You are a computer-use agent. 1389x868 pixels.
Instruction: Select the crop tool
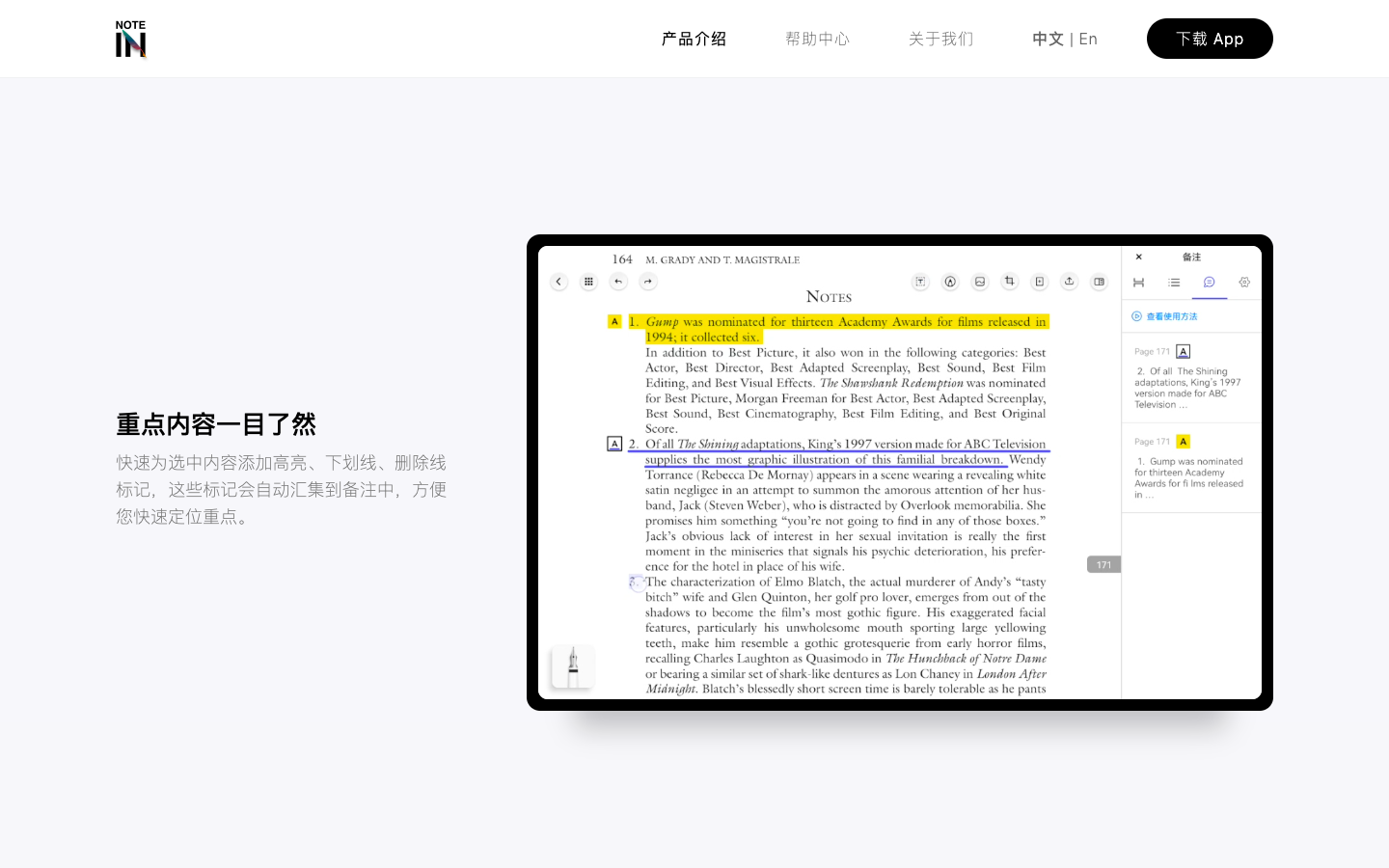tap(1010, 282)
